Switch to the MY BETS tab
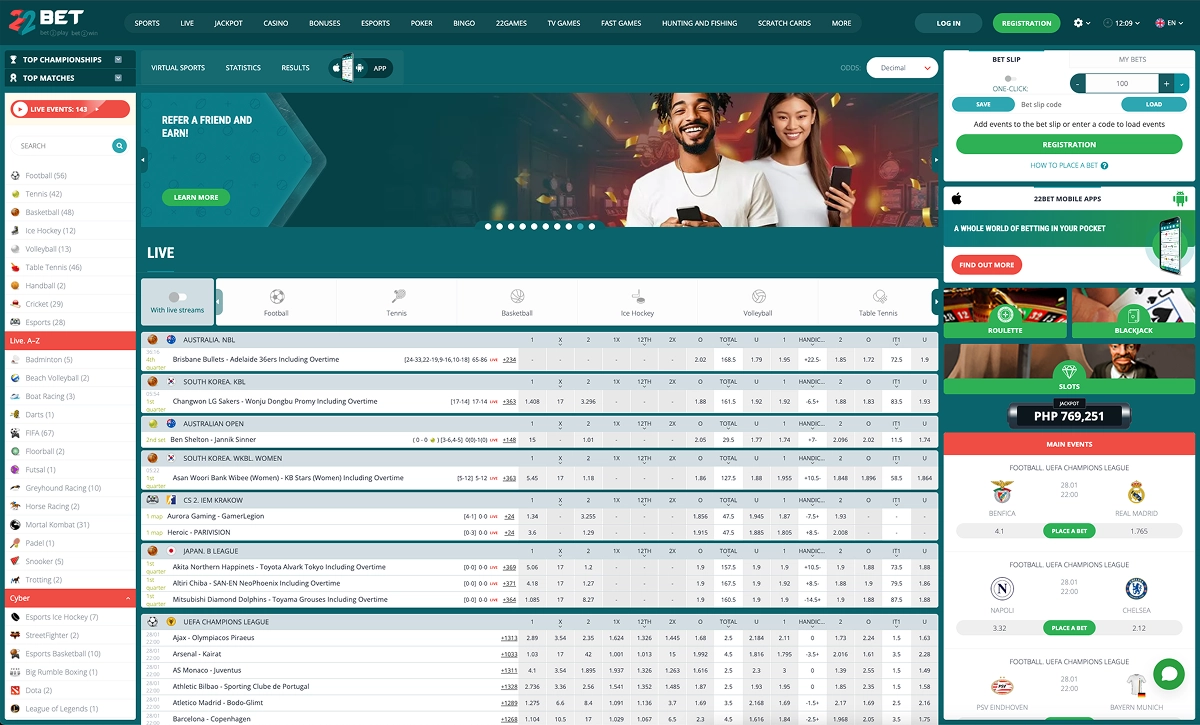This screenshot has width=1200, height=725. point(1133,59)
